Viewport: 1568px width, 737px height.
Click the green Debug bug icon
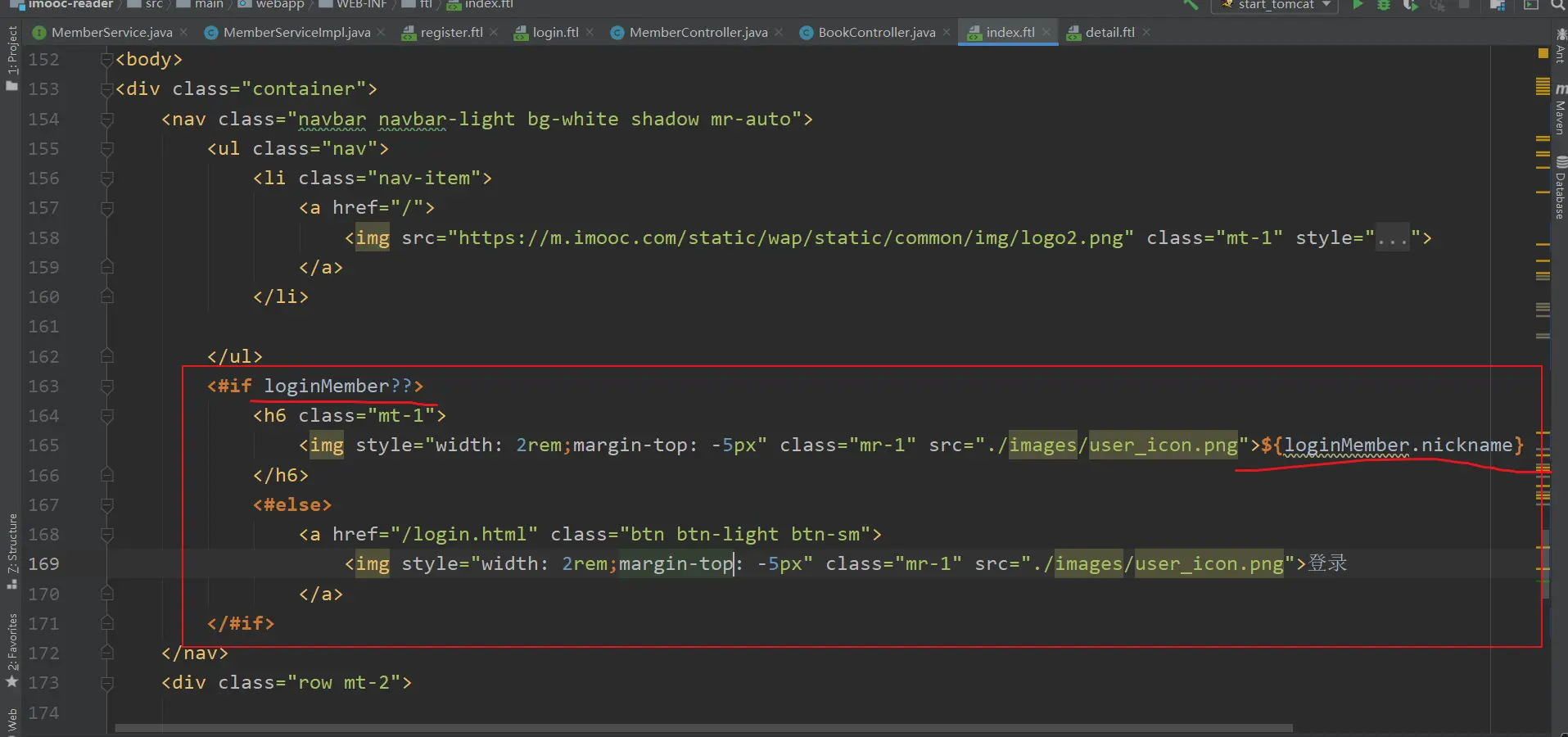pos(1383,5)
